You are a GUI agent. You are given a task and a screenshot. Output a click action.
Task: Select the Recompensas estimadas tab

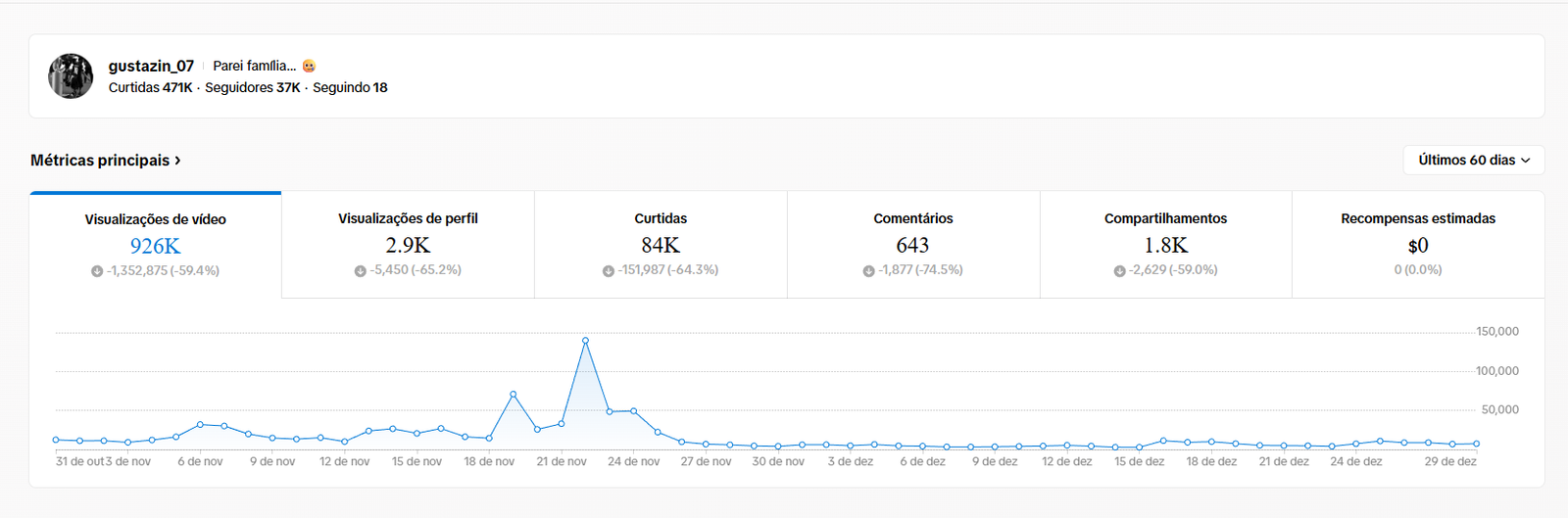pos(1418,245)
